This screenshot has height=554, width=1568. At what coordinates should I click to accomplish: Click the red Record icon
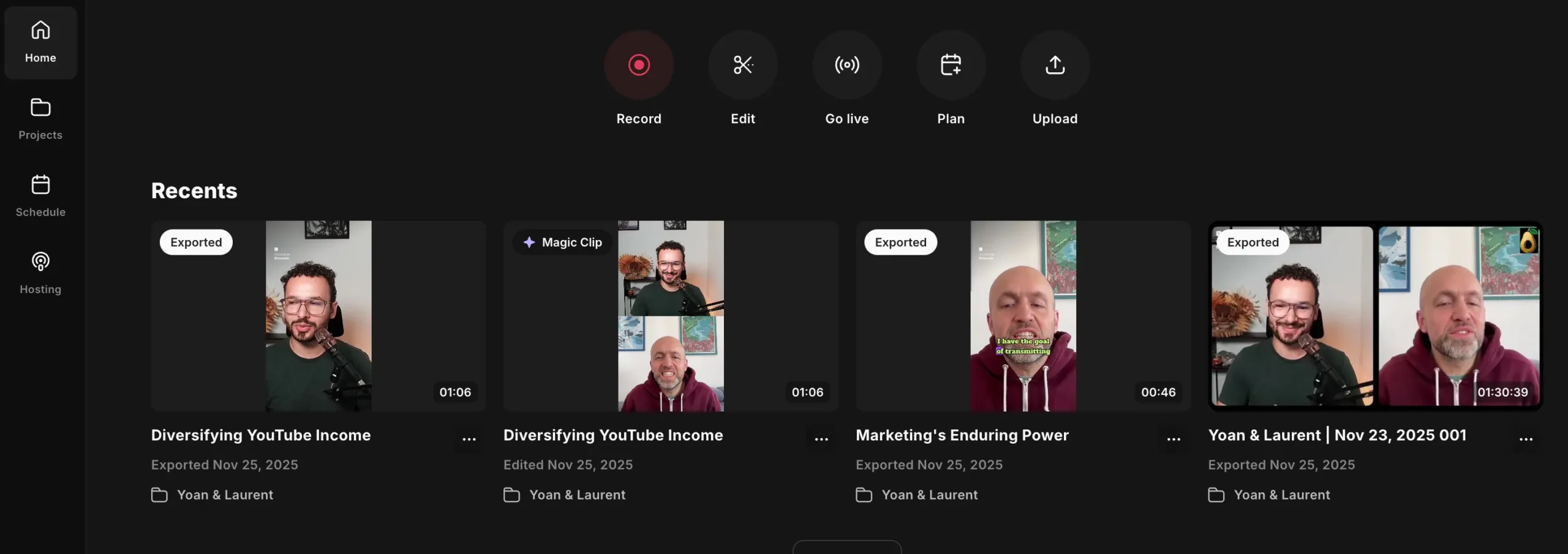[x=638, y=65]
